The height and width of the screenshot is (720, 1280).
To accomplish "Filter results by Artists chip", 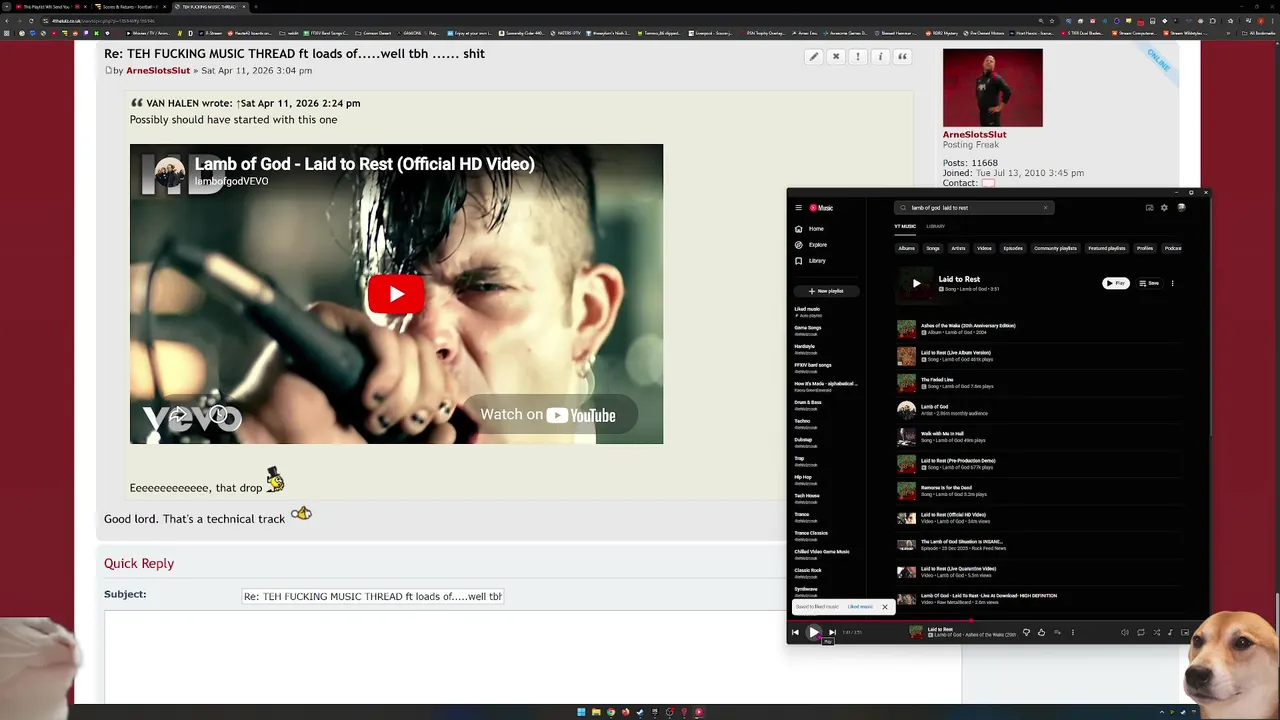I will pyautogui.click(x=958, y=248).
